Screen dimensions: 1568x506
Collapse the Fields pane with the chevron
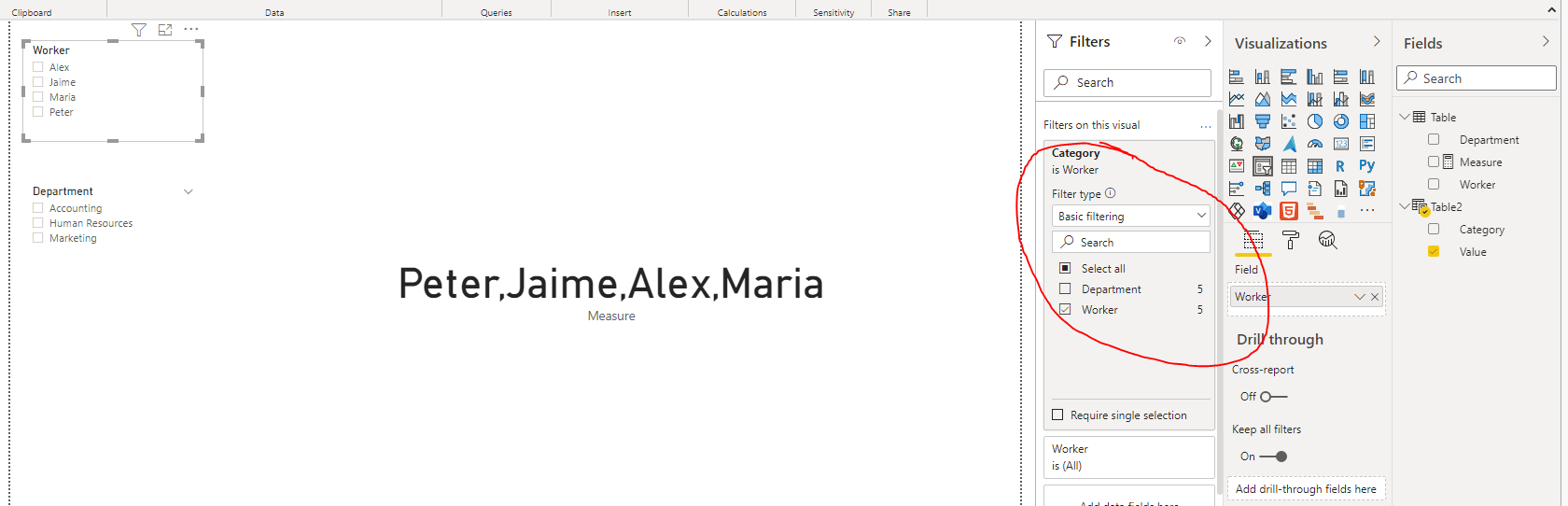[1546, 41]
